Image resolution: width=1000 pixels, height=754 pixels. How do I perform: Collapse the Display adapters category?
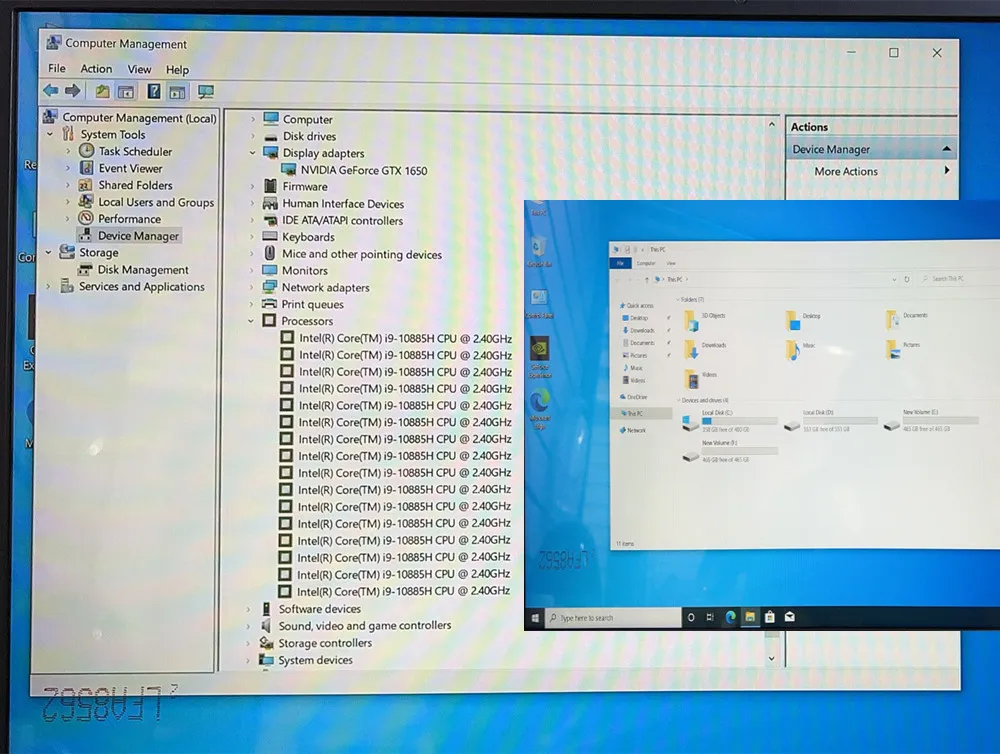pos(253,153)
